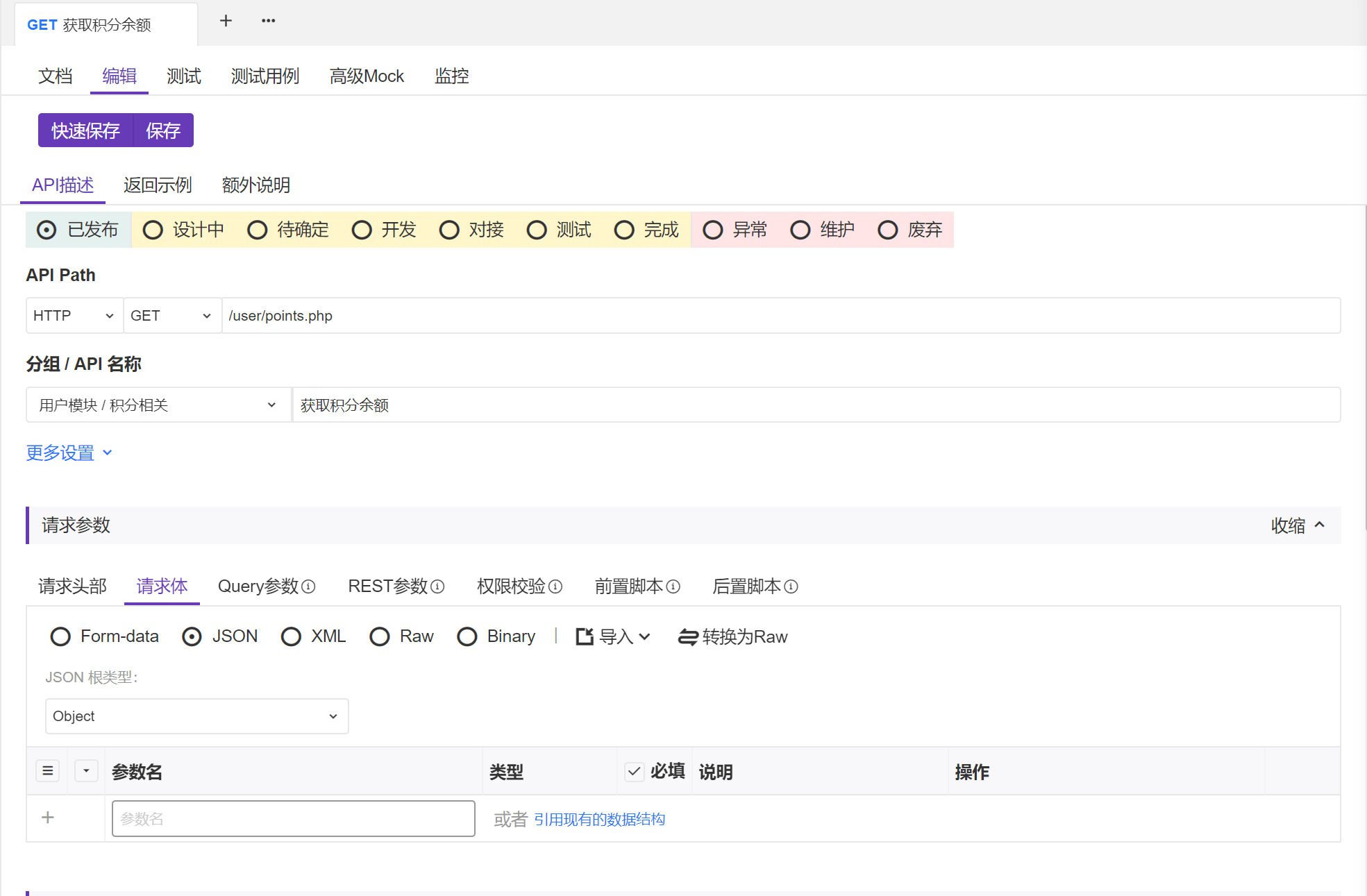Open 引用现有的数据结构 link
This screenshot has height=896, width=1367.
[599, 819]
